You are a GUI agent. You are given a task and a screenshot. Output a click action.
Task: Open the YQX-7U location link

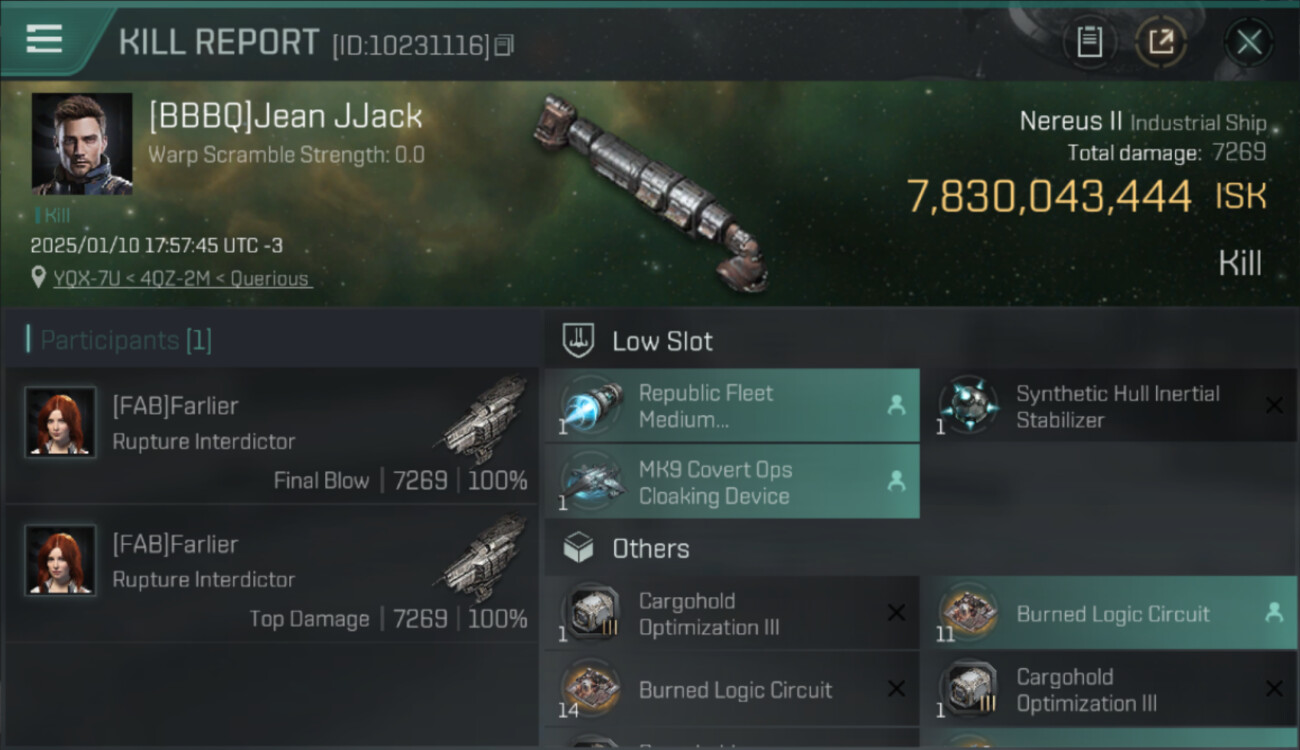tap(182, 279)
